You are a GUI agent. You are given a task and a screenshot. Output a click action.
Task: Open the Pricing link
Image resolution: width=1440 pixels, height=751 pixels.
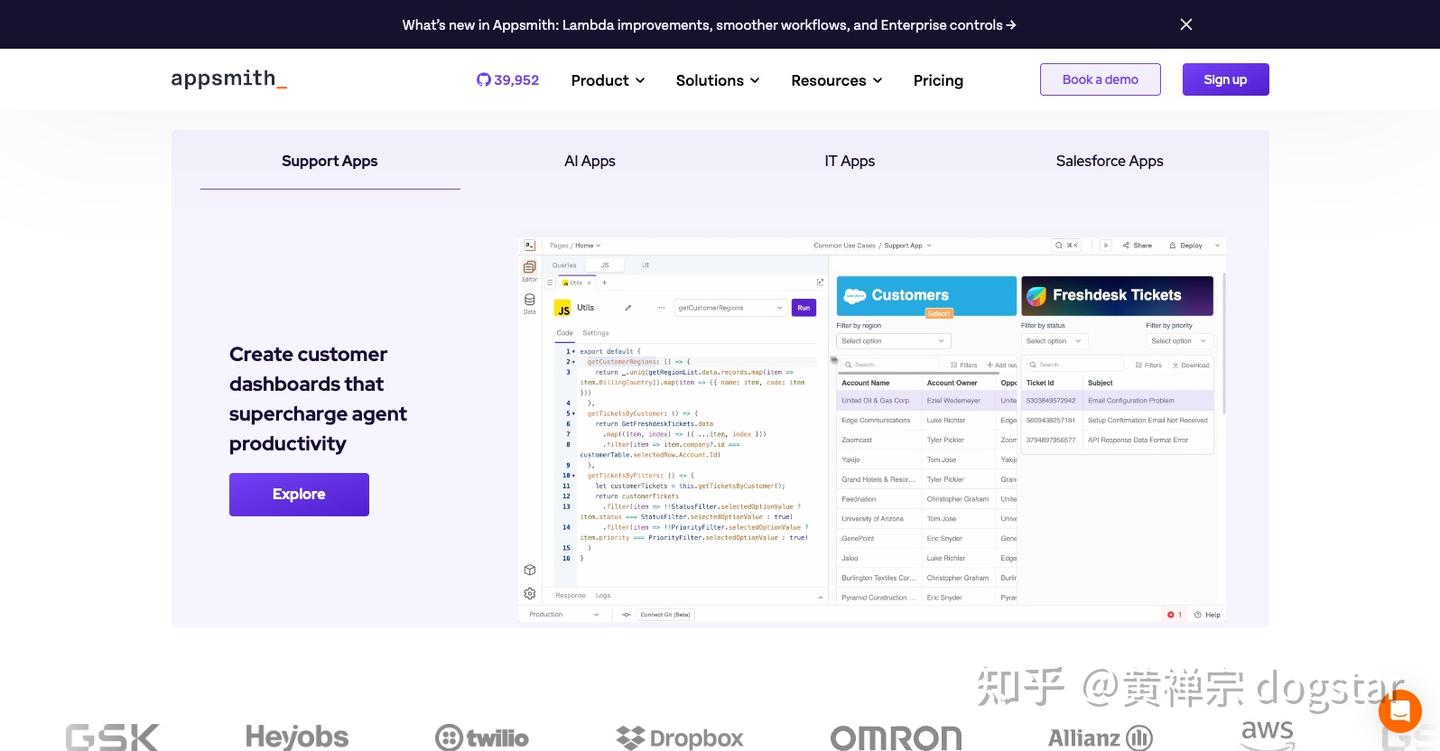click(x=938, y=80)
